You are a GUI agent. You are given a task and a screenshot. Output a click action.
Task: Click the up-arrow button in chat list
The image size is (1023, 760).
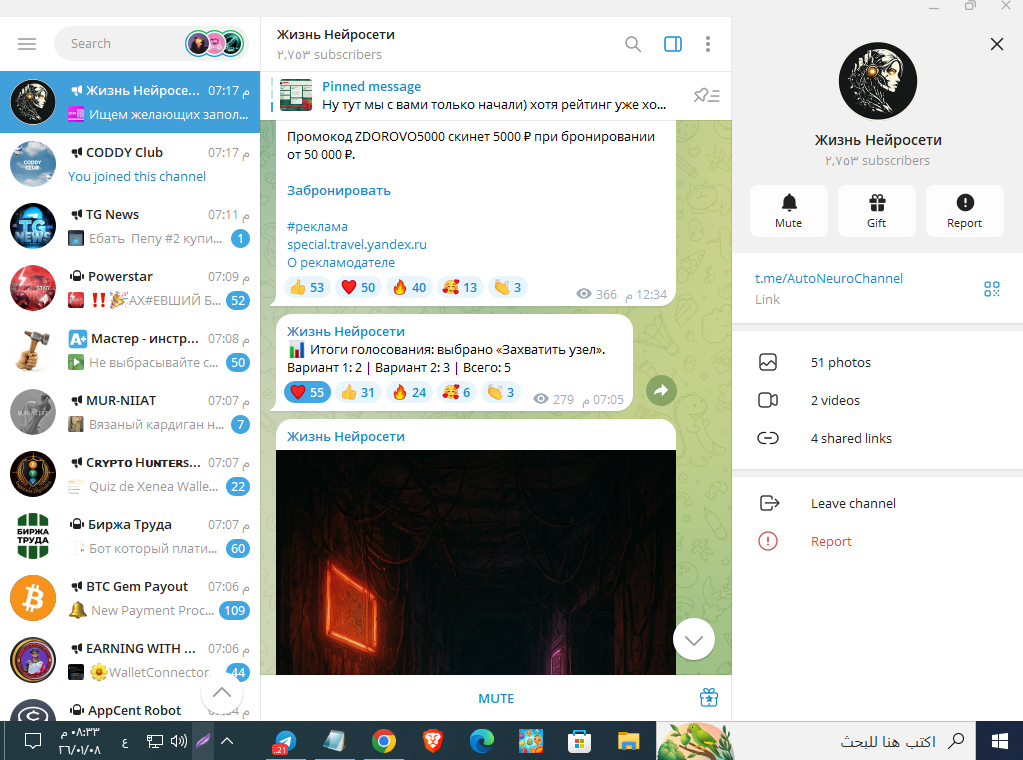(x=222, y=693)
